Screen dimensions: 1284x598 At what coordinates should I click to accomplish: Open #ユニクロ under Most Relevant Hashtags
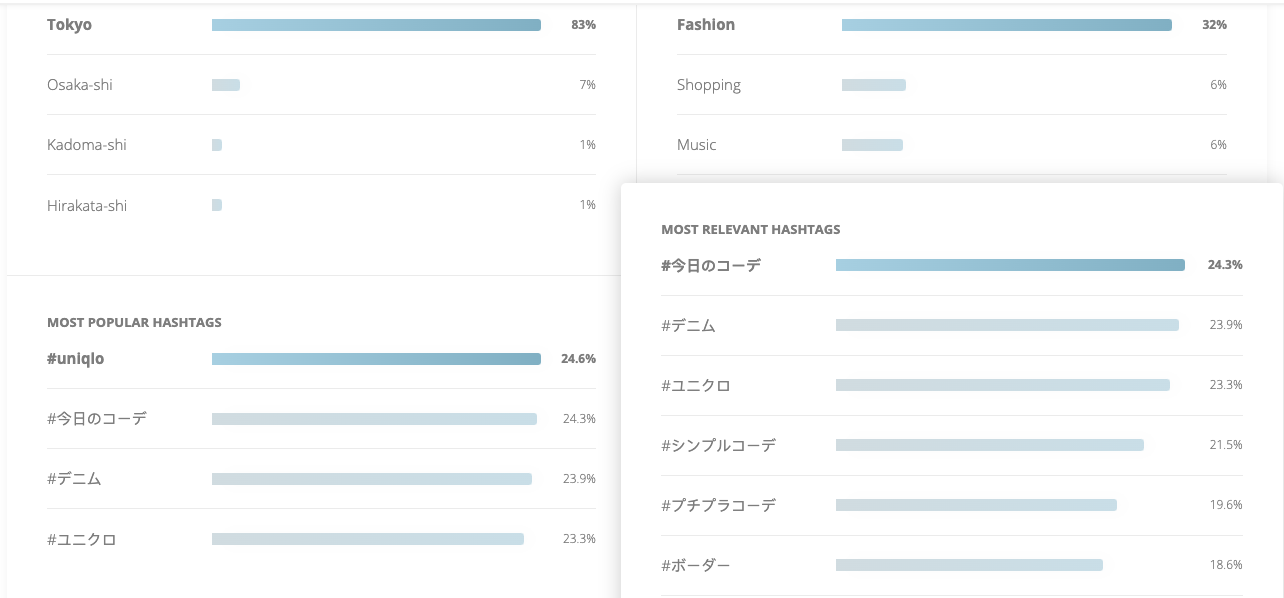[696, 386]
